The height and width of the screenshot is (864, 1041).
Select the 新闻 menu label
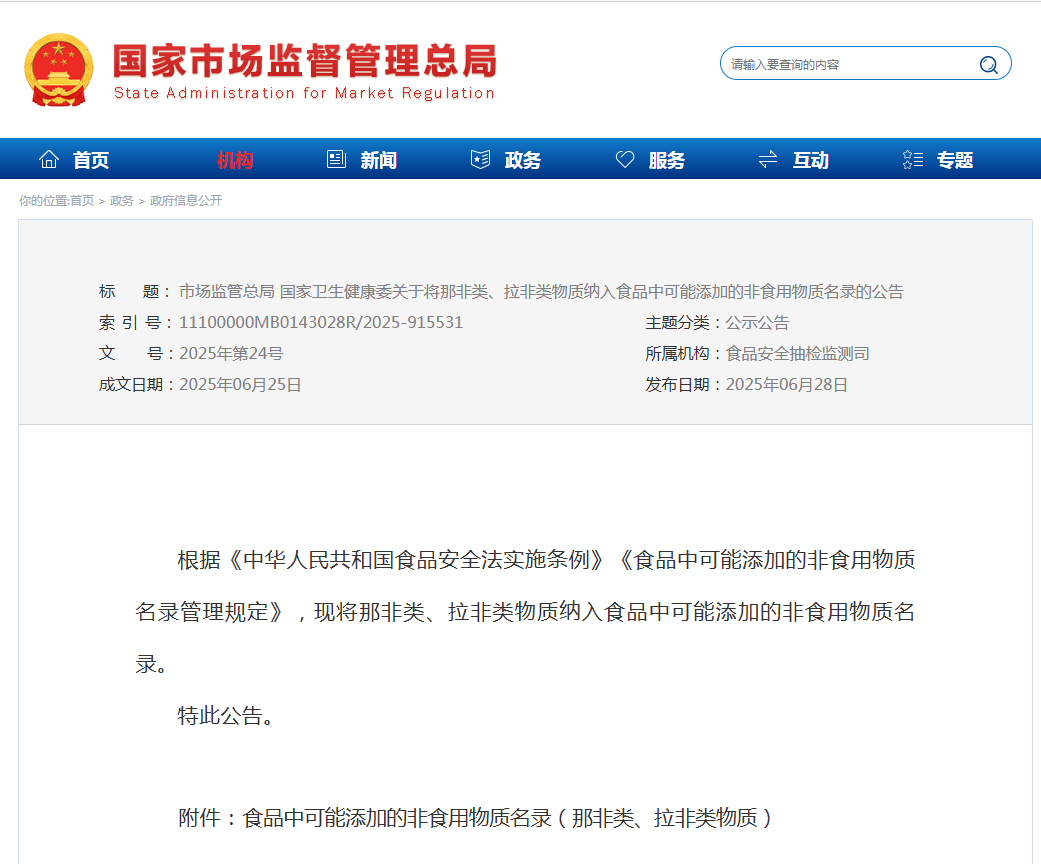(x=379, y=160)
